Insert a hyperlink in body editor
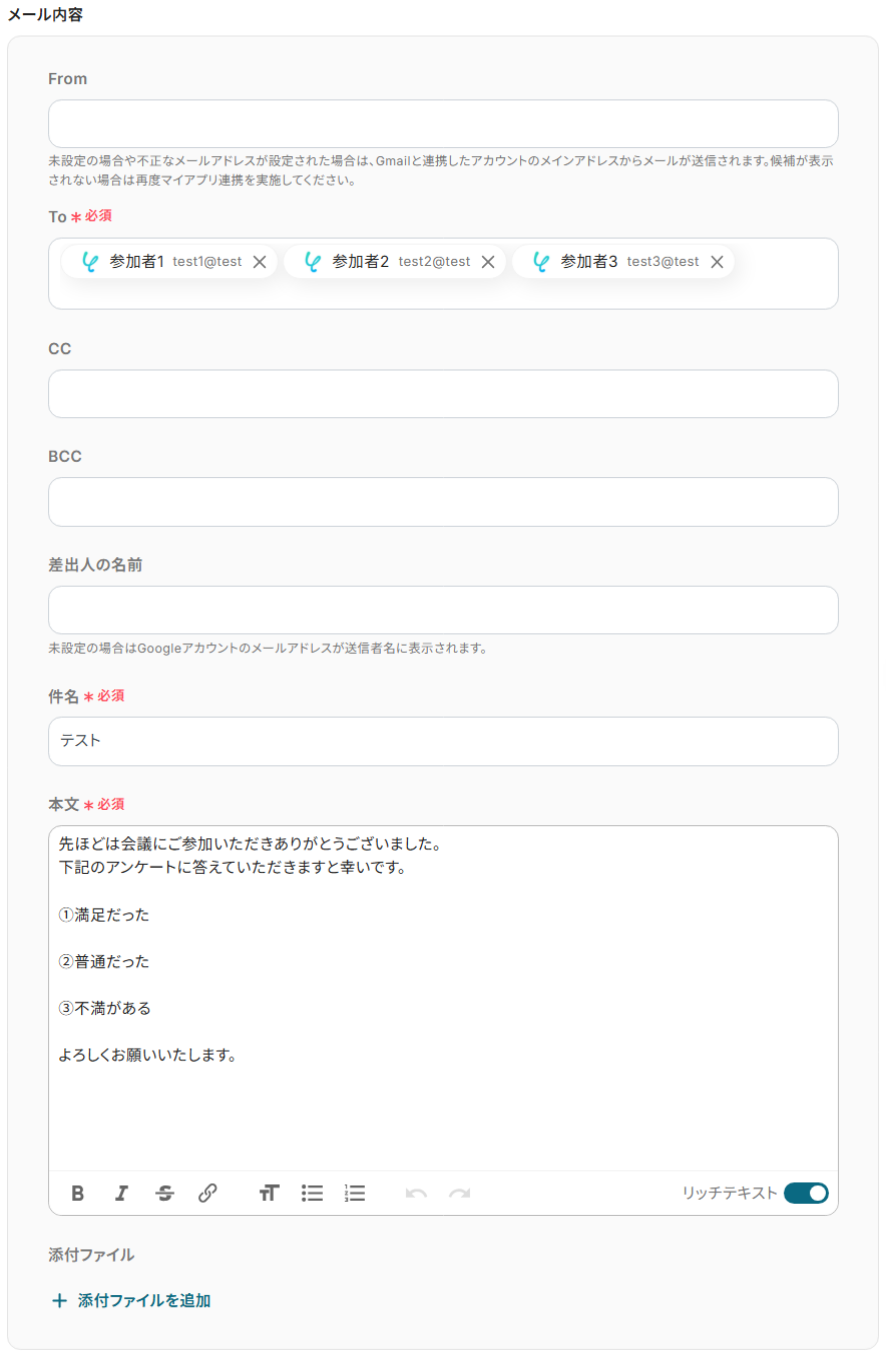The height and width of the screenshot is (1357, 886). point(208,1193)
